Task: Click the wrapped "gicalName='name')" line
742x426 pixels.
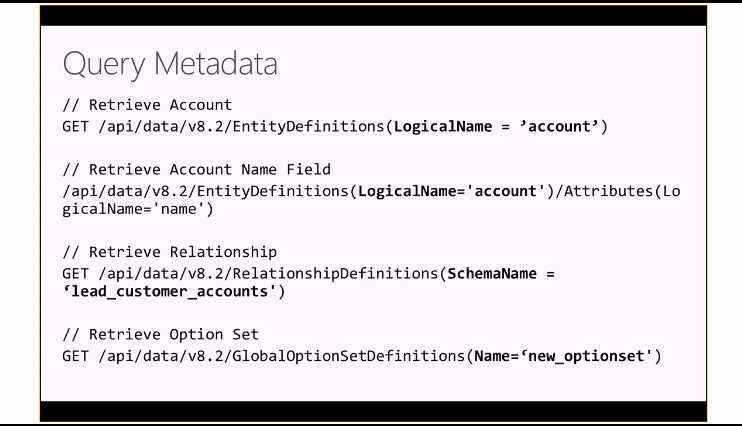Action: pos(138,209)
